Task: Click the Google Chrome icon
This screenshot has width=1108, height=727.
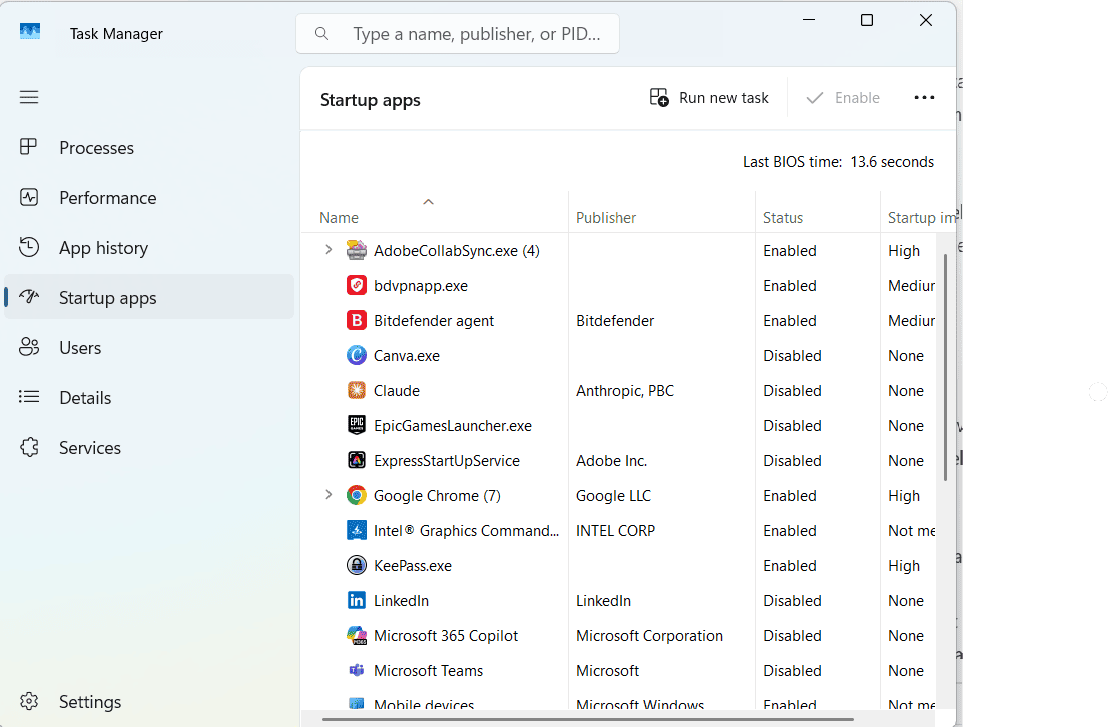Action: [x=357, y=495]
